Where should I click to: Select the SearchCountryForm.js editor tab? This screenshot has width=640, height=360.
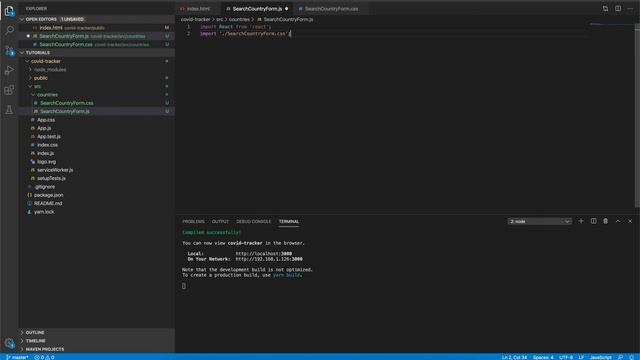point(257,9)
